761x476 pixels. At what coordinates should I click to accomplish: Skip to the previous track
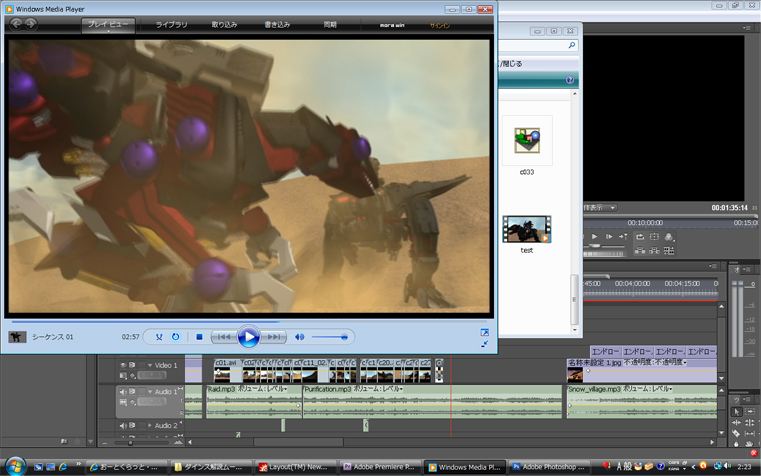[224, 337]
